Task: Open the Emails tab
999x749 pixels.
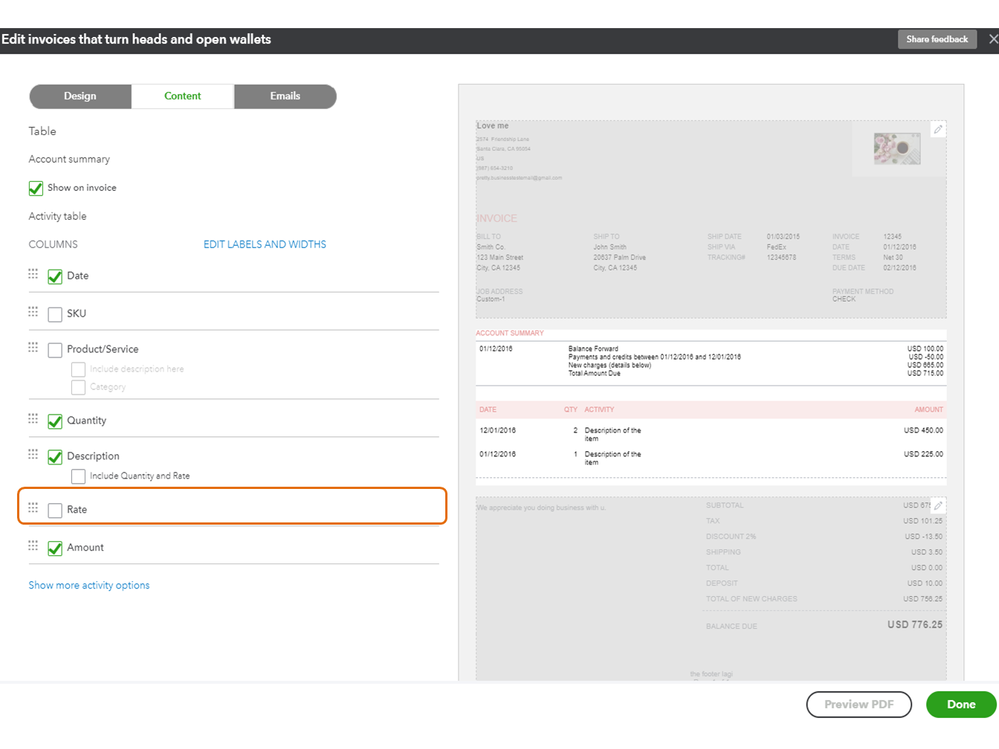Action: [285, 96]
